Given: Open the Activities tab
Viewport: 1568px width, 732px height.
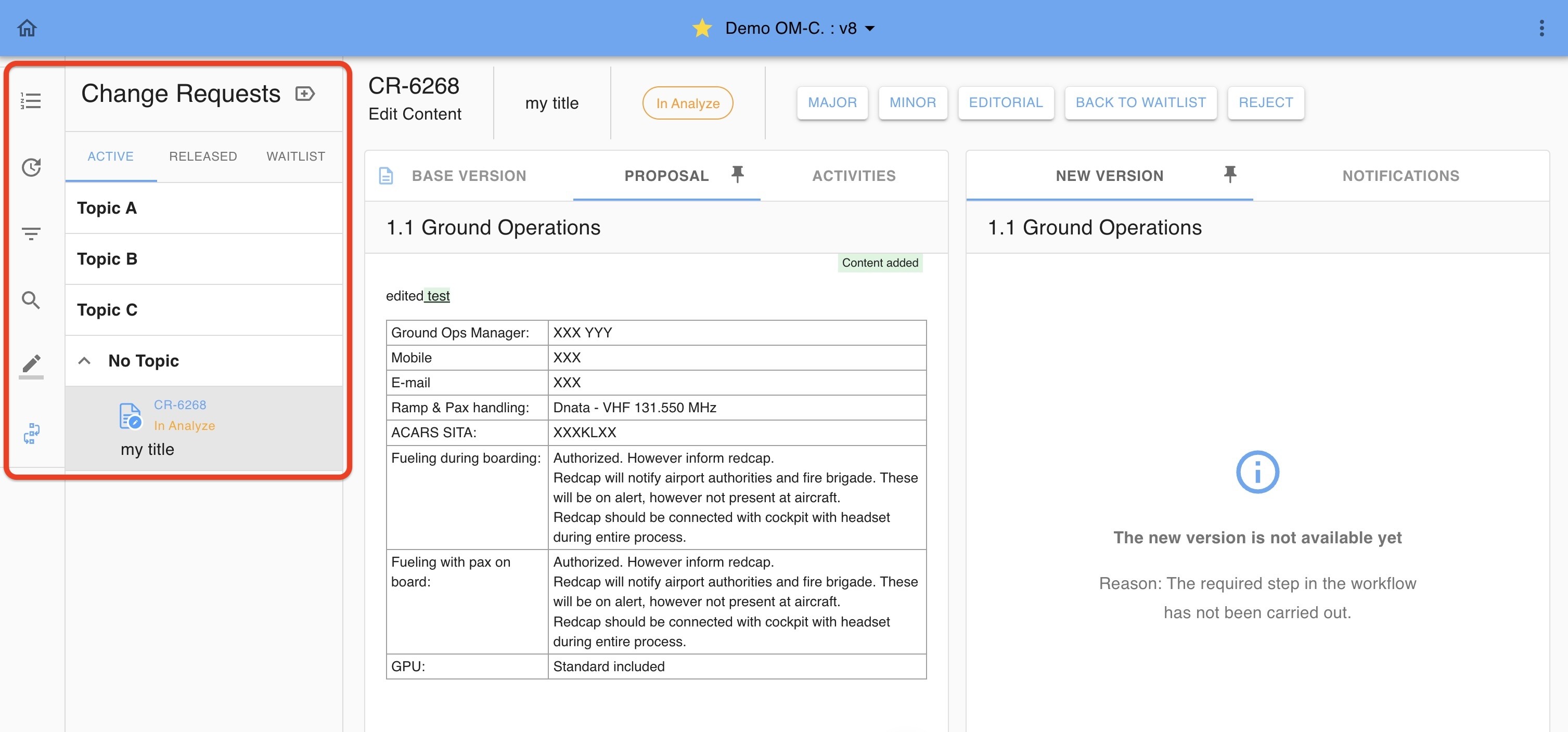Looking at the screenshot, I should [853, 176].
